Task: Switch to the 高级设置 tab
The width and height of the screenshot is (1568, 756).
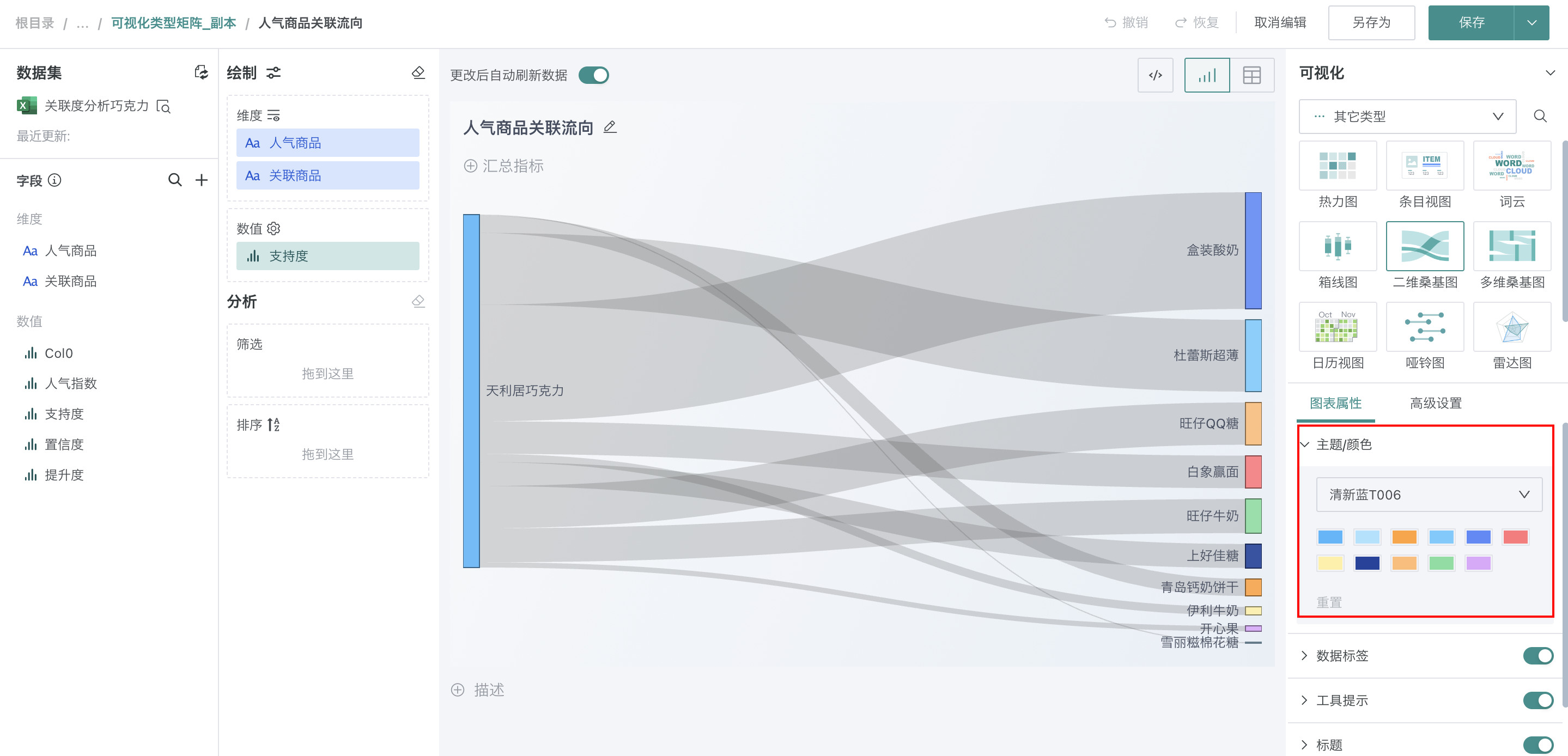Action: [1435, 403]
